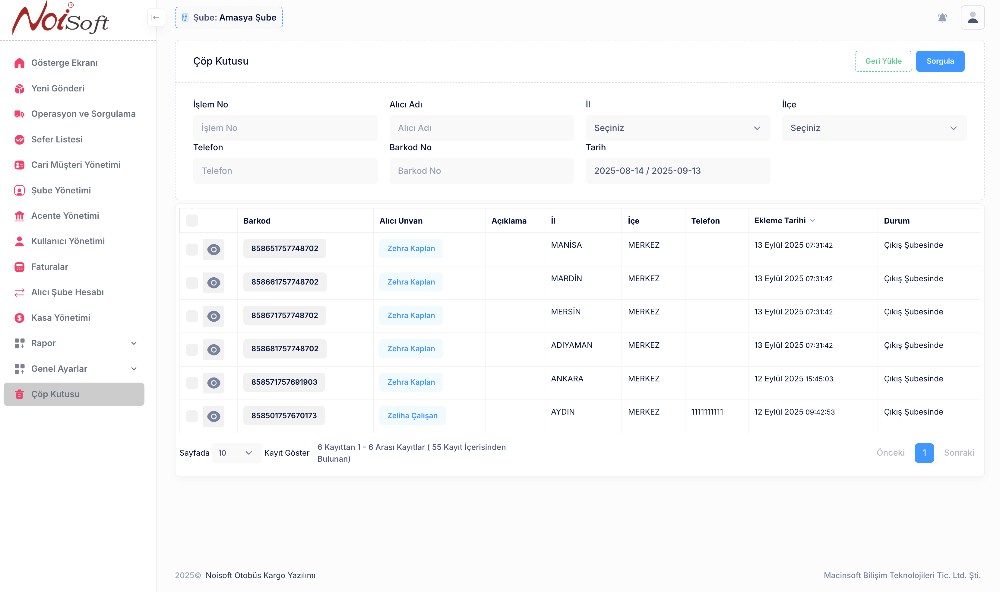Click eye icon for Zeliha Çalışan row
The height and width of the screenshot is (592, 1000).
click(x=213, y=416)
